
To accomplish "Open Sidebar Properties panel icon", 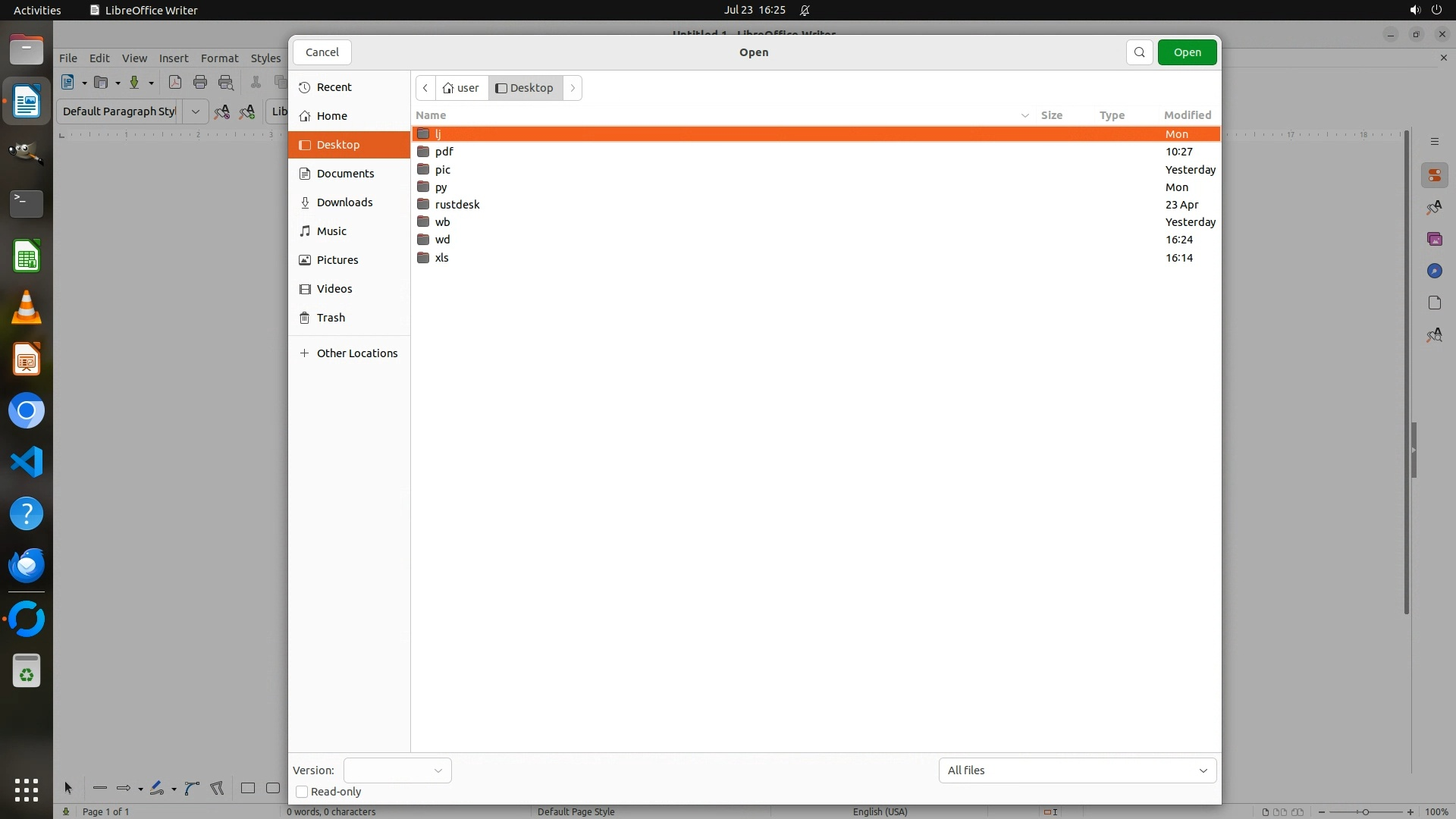I will [1434, 176].
